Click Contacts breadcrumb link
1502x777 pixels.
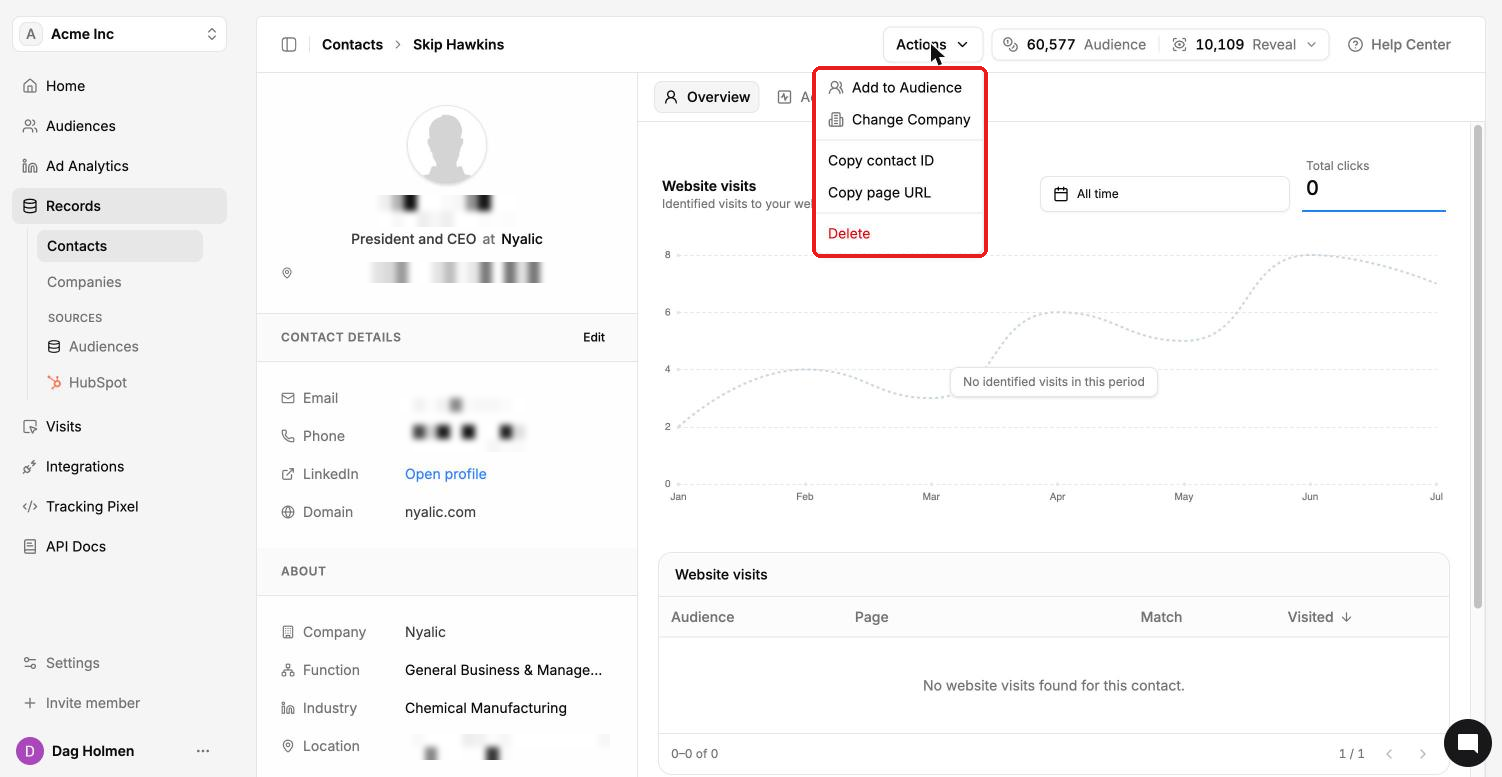click(x=352, y=44)
